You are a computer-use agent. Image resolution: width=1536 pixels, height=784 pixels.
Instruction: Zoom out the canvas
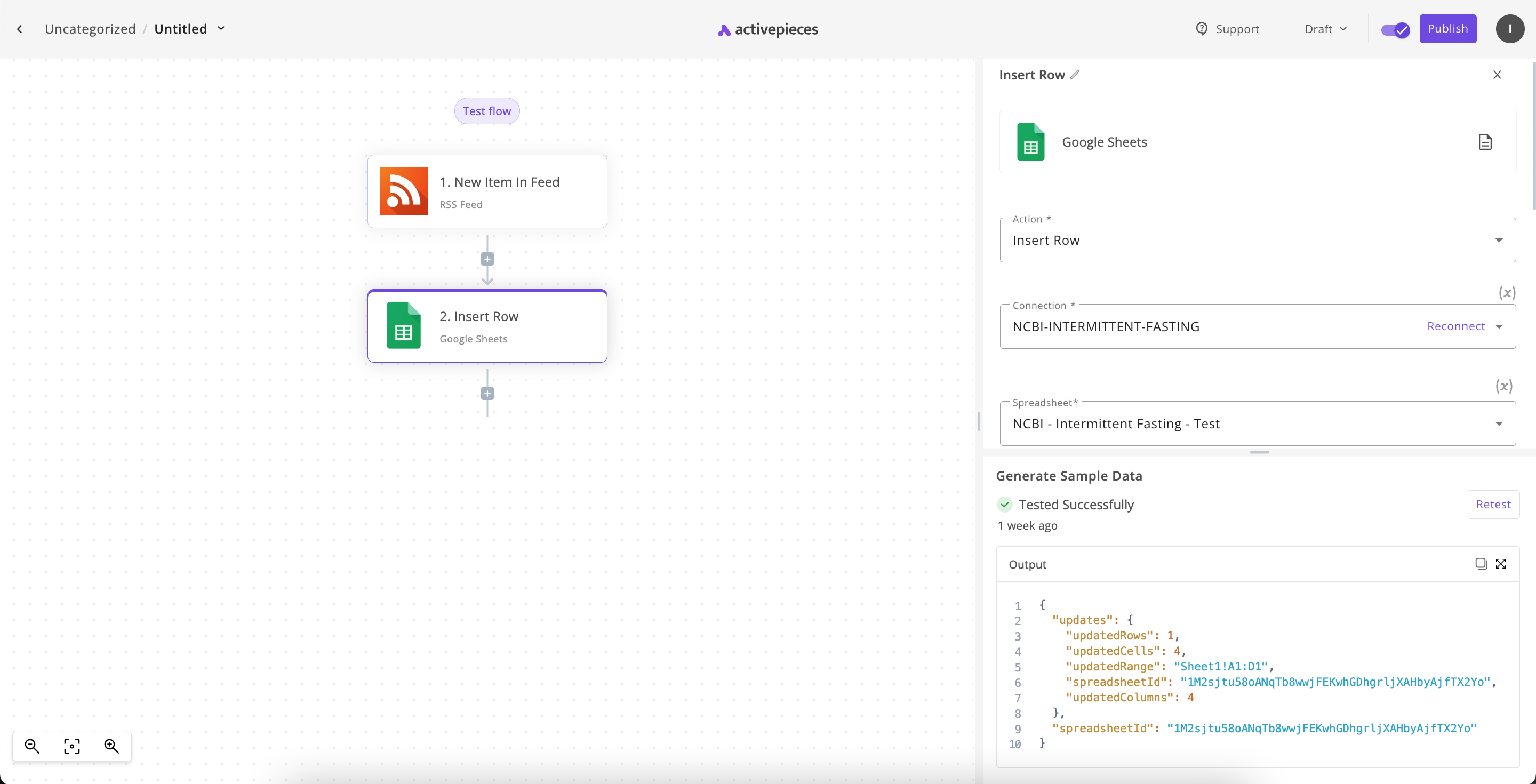click(32, 746)
